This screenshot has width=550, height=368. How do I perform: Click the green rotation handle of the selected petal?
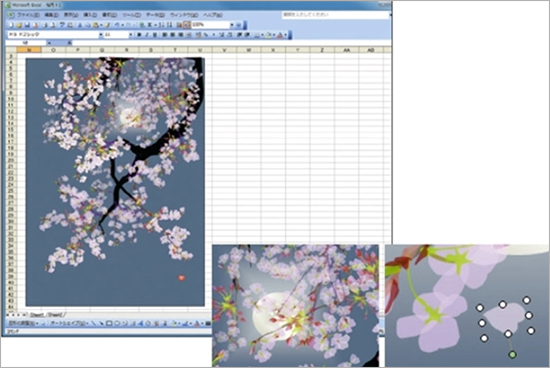(x=512, y=354)
